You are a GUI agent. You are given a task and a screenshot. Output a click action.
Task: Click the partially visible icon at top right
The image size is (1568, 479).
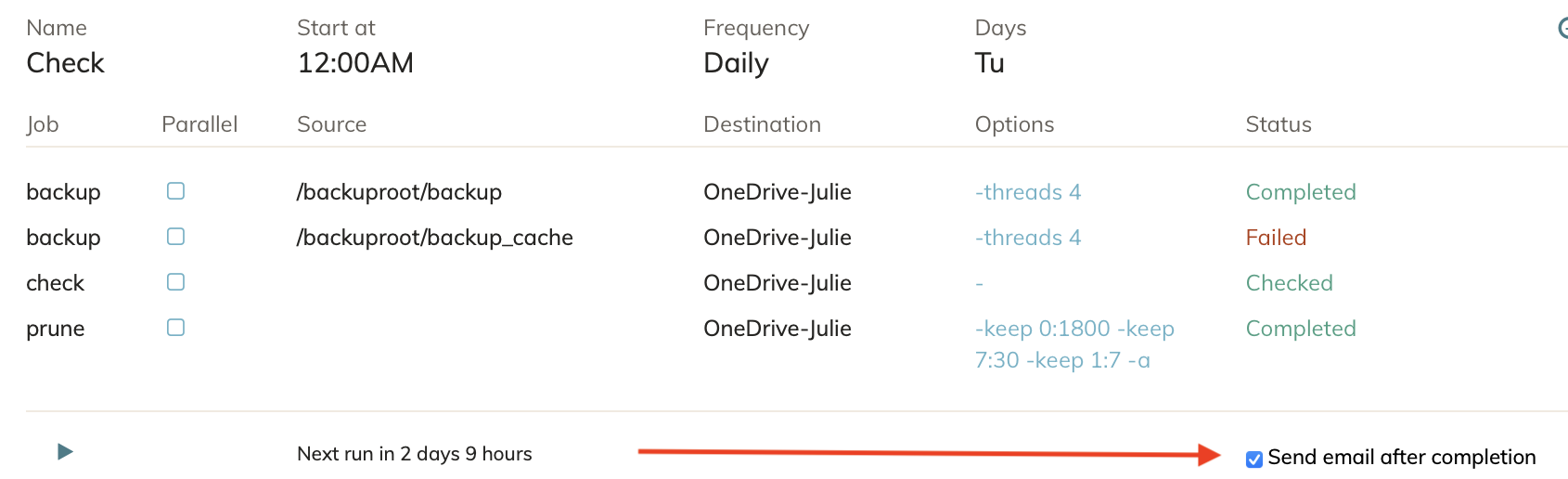(x=1562, y=29)
